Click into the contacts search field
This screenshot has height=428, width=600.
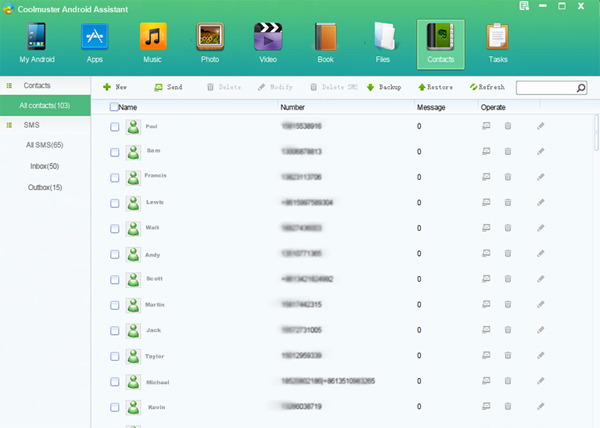tap(545, 88)
